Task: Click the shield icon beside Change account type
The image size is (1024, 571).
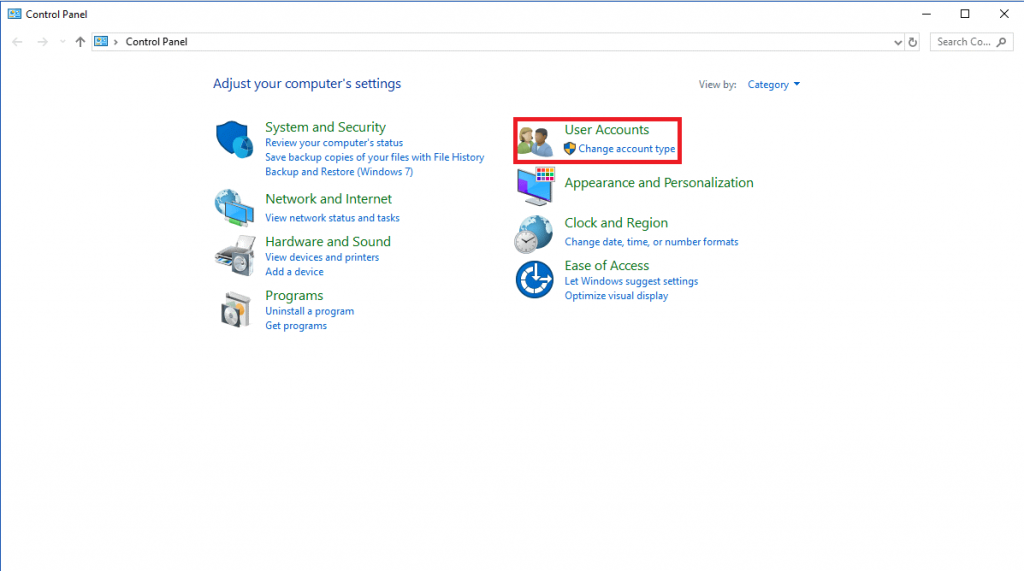Action: click(569, 148)
